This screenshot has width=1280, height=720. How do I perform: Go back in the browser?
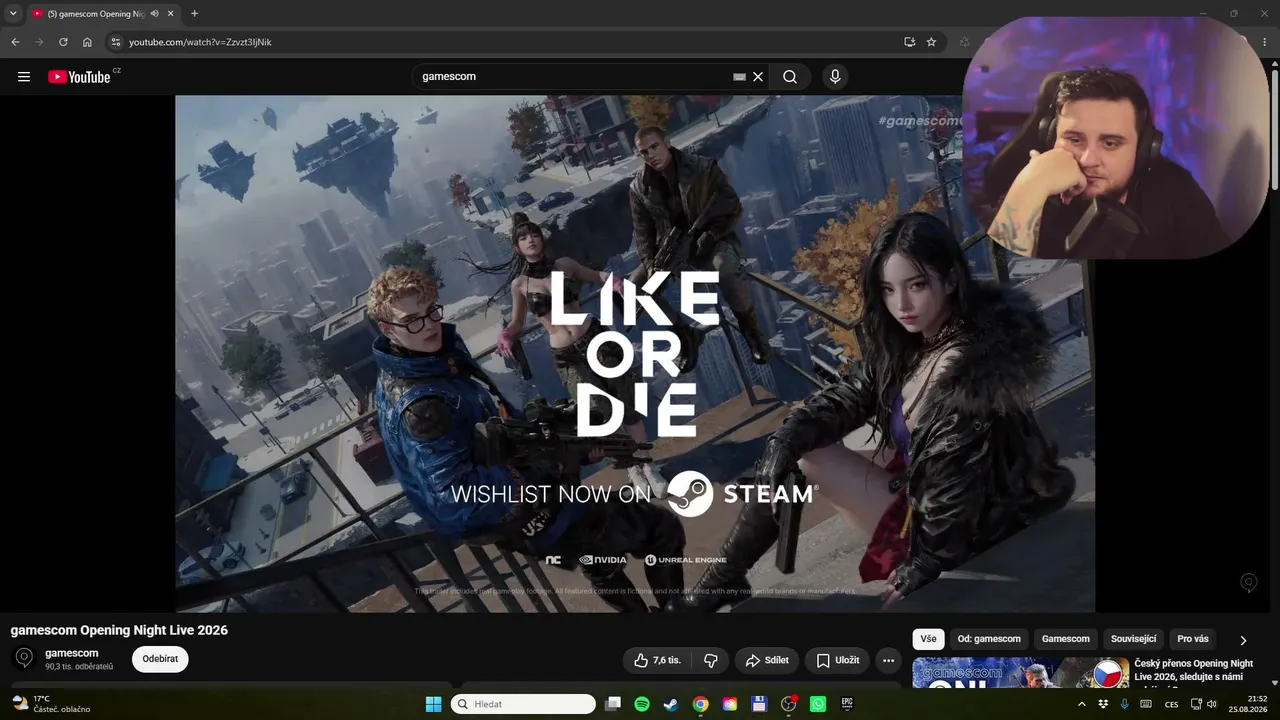tap(15, 42)
